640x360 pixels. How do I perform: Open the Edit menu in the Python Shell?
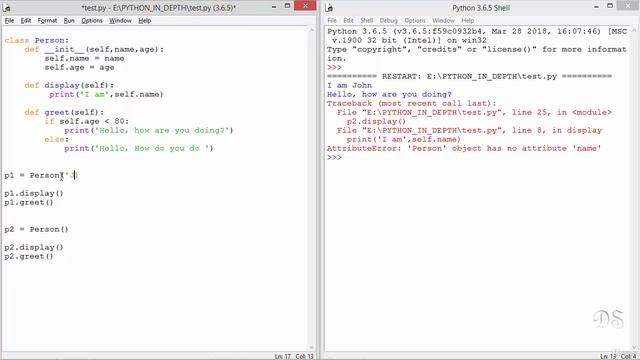[348, 20]
